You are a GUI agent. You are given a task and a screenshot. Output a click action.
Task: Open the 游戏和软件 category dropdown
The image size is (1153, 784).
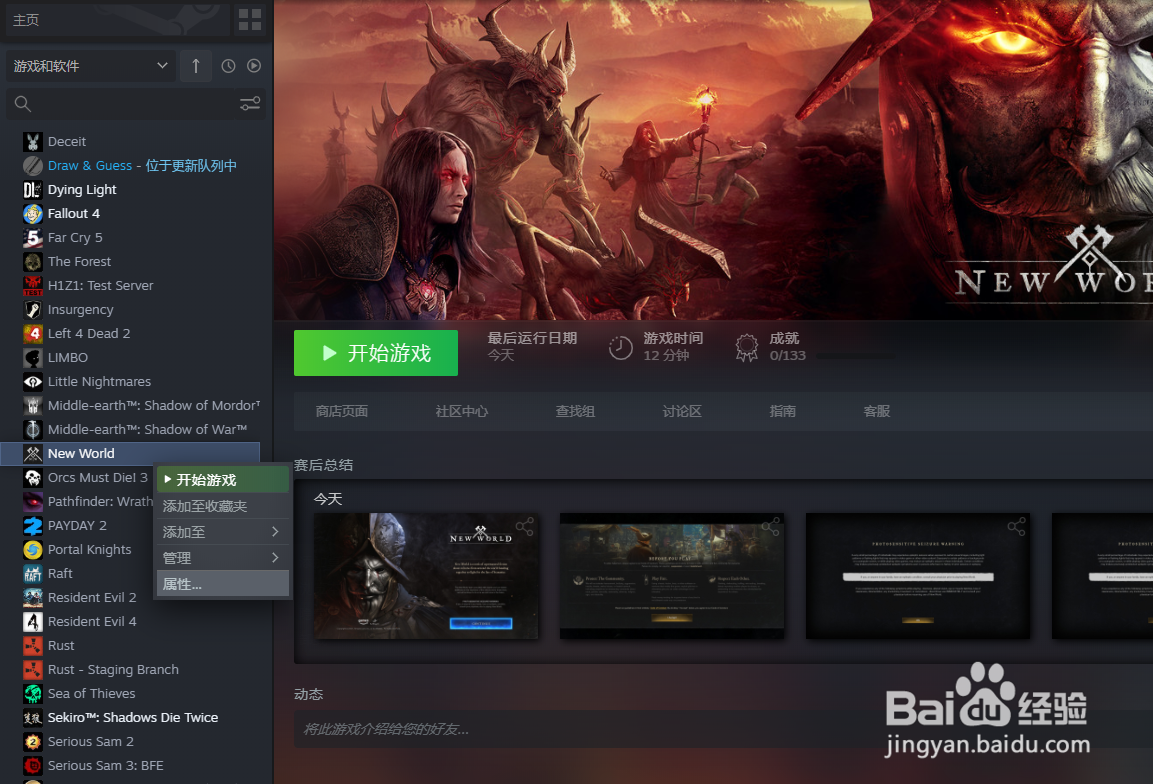pyautogui.click(x=90, y=66)
